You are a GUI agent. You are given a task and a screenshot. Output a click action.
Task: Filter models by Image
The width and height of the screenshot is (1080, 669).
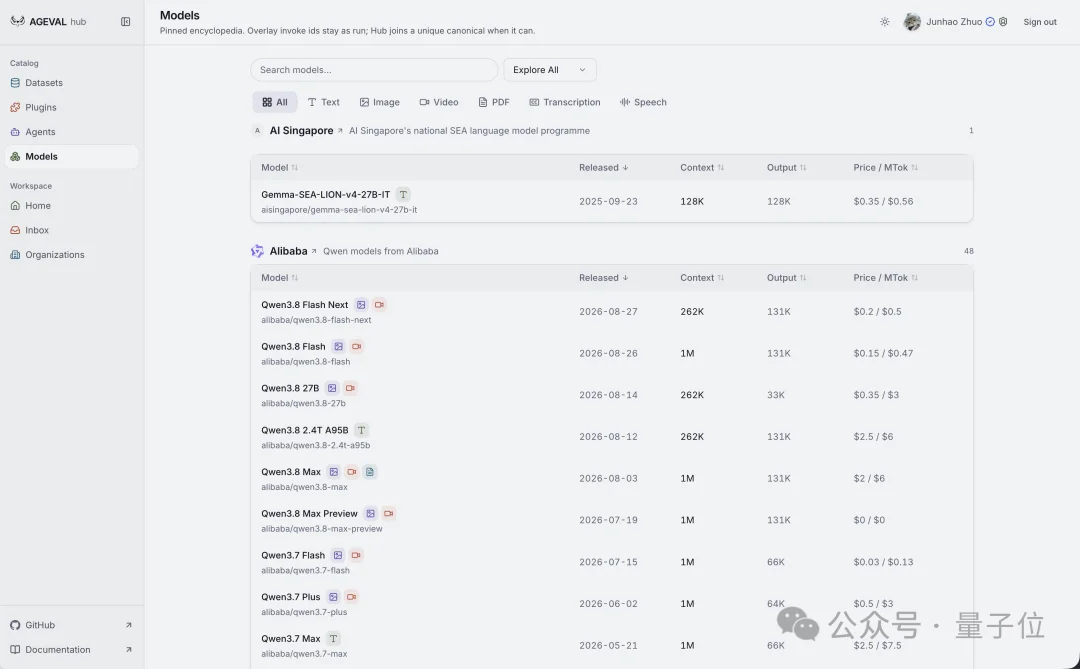point(380,102)
